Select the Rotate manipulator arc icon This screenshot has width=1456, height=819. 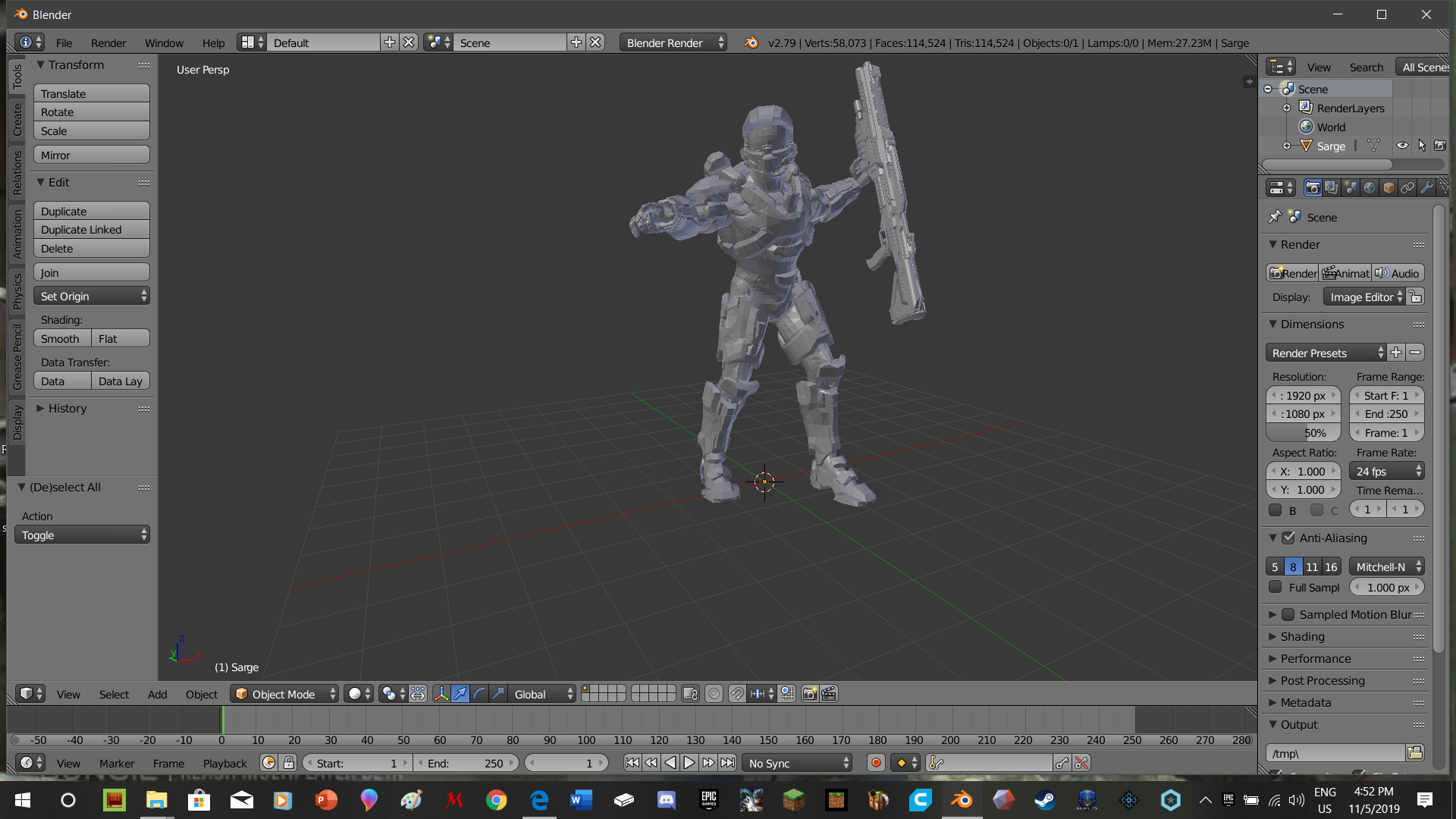(479, 694)
